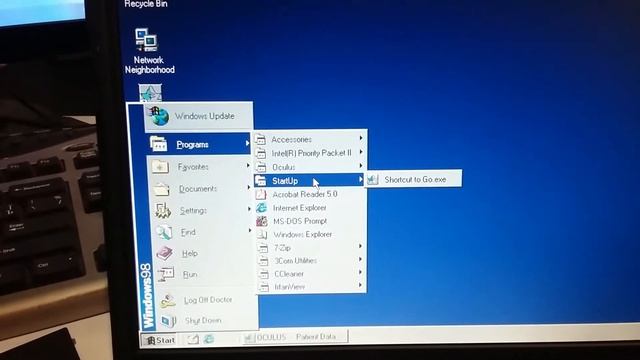
Task: Open Windows Update from Start menu
Action: click(199, 116)
